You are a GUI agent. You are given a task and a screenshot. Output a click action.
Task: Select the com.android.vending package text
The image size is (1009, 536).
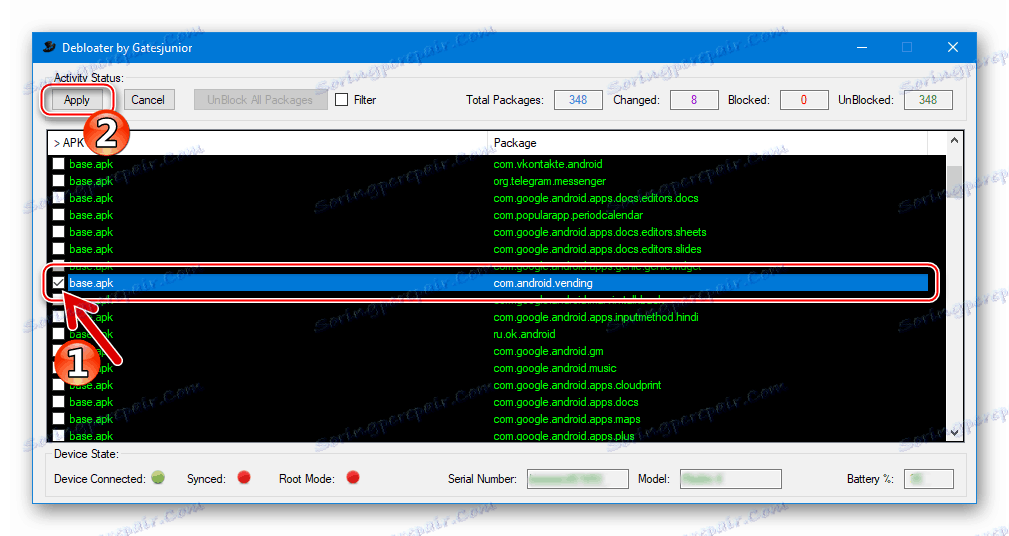(543, 283)
